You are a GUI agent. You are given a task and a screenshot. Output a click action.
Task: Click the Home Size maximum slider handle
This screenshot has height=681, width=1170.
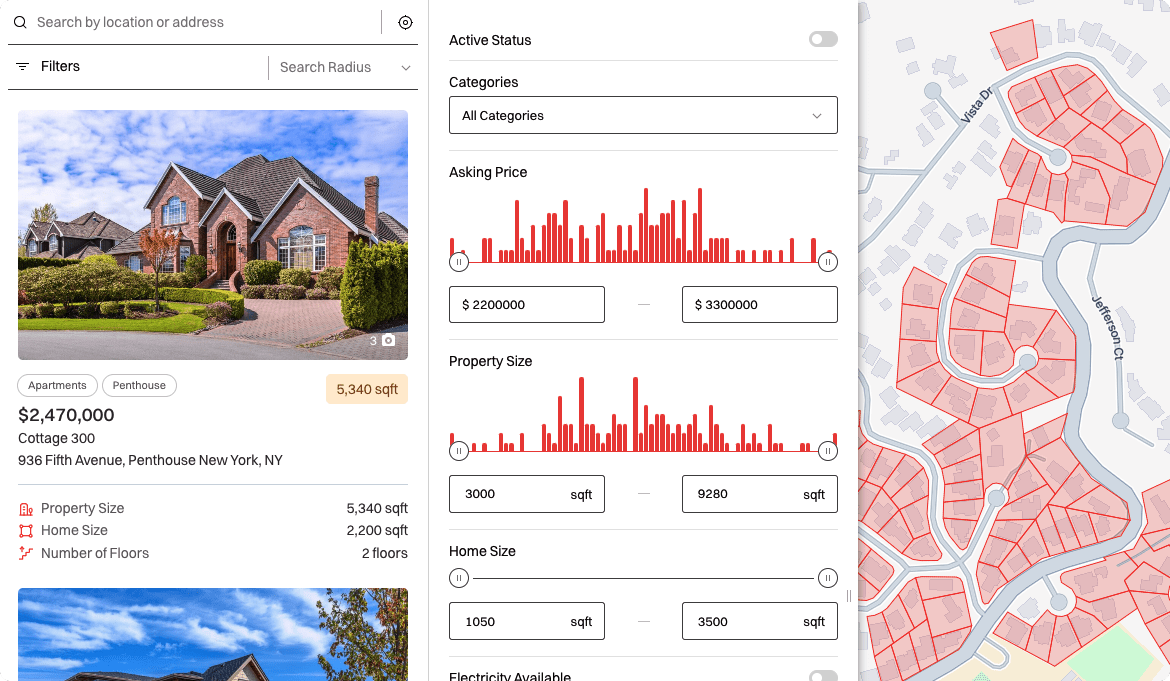pyautogui.click(x=828, y=578)
